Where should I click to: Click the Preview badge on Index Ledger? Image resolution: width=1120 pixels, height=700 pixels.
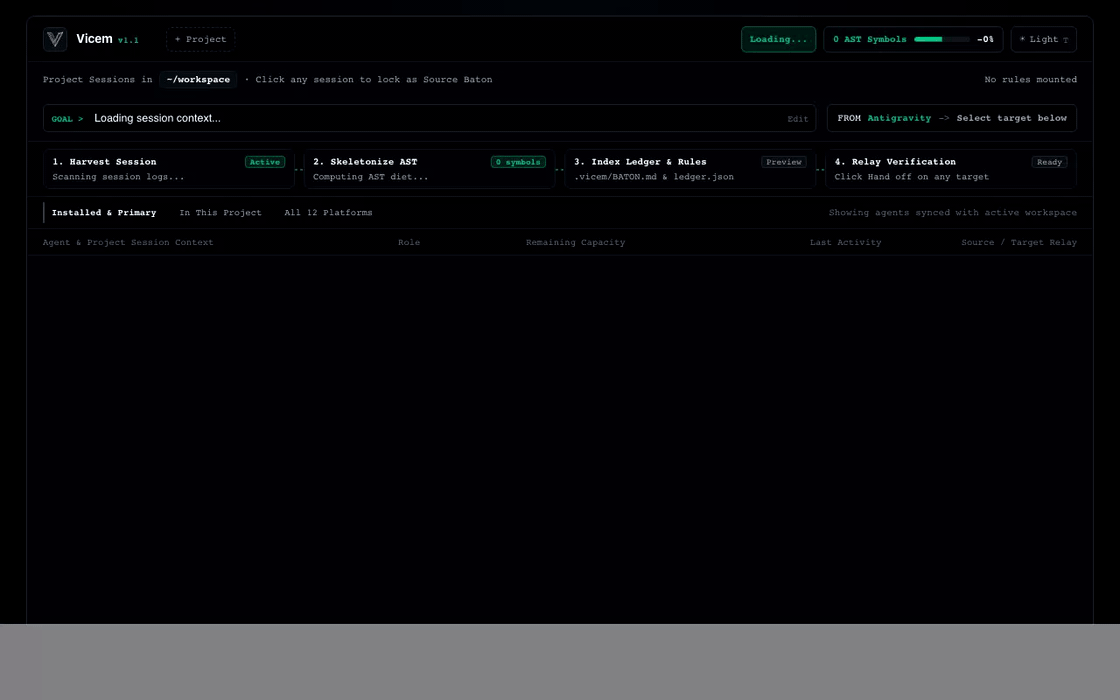pos(784,162)
